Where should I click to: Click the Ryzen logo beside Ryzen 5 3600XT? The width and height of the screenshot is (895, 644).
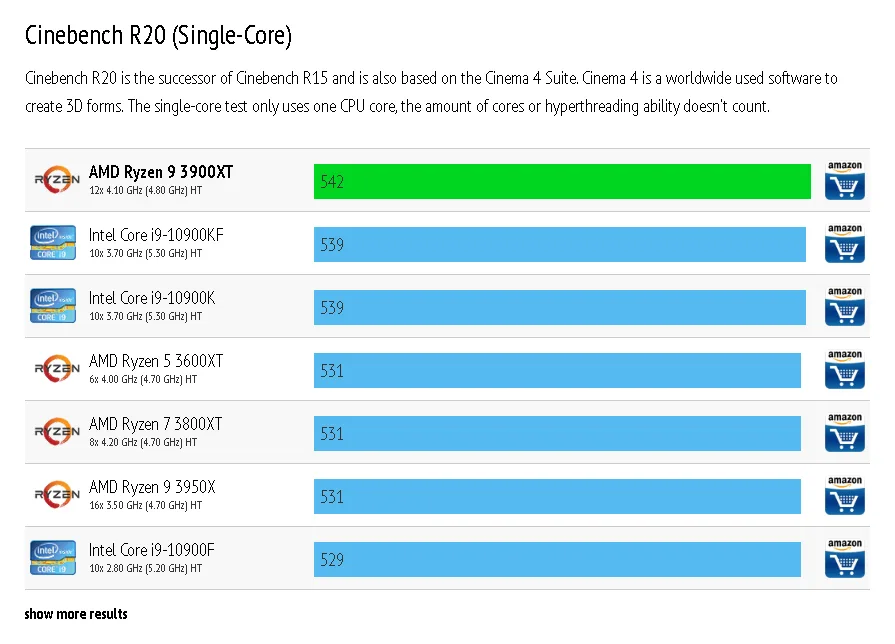[56, 369]
